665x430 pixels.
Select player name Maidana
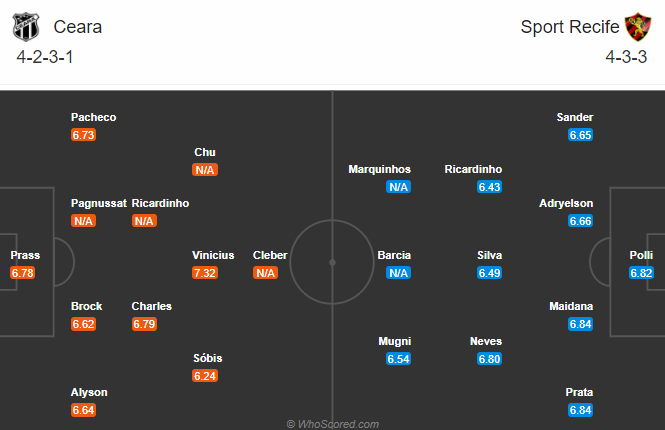[x=571, y=306]
